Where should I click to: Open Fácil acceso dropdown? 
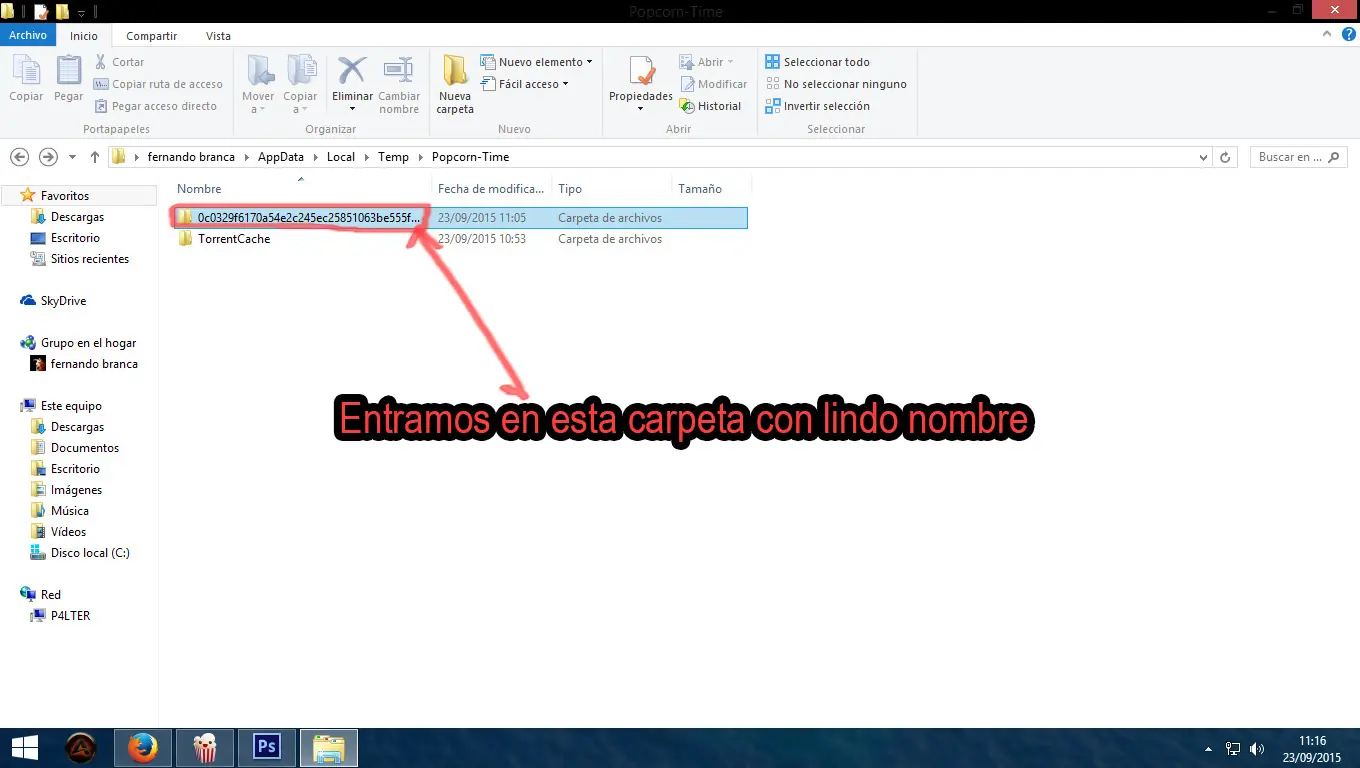(x=525, y=84)
